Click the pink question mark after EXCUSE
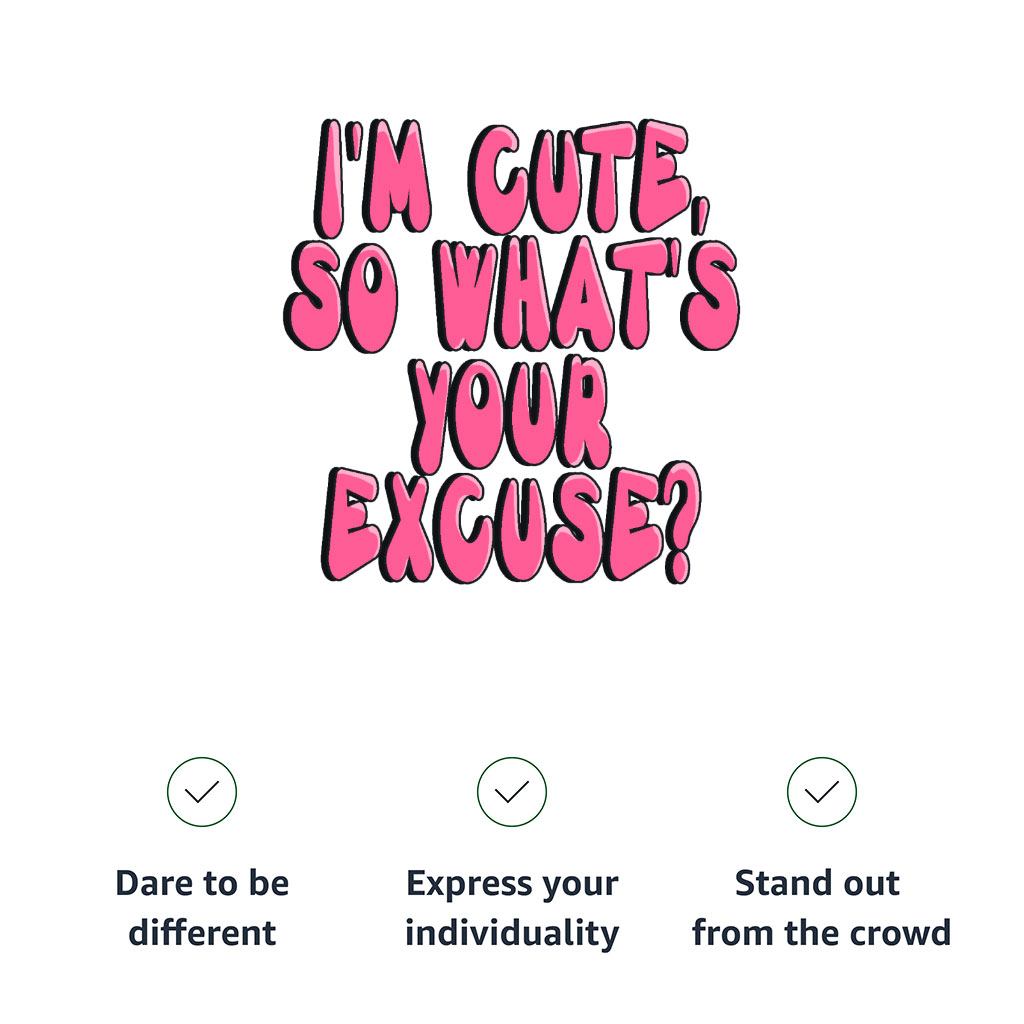This screenshot has height=1024, width=1024. tap(677, 521)
